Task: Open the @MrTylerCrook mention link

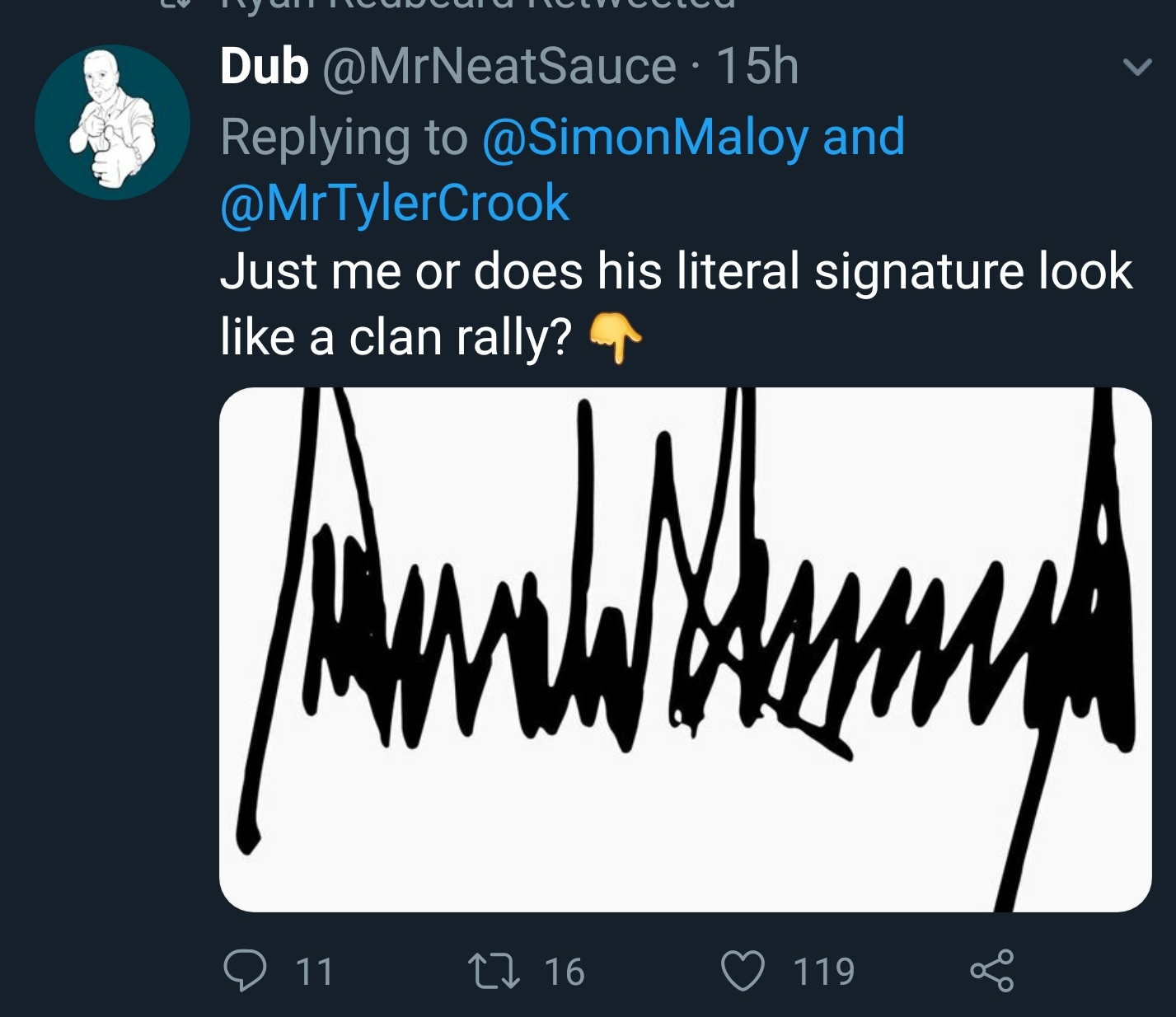Action: (395, 204)
